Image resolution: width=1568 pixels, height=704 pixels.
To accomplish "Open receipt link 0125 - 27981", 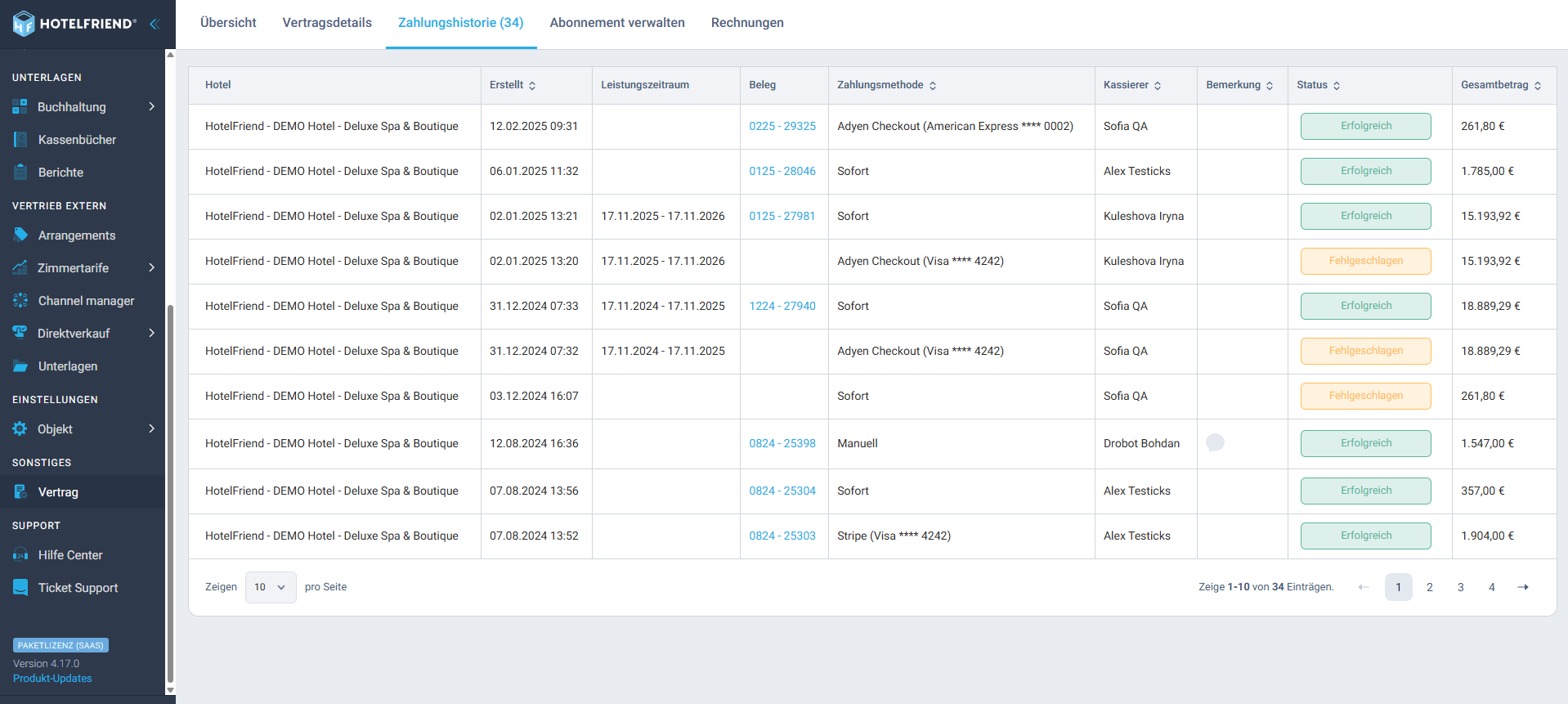I will [782, 216].
